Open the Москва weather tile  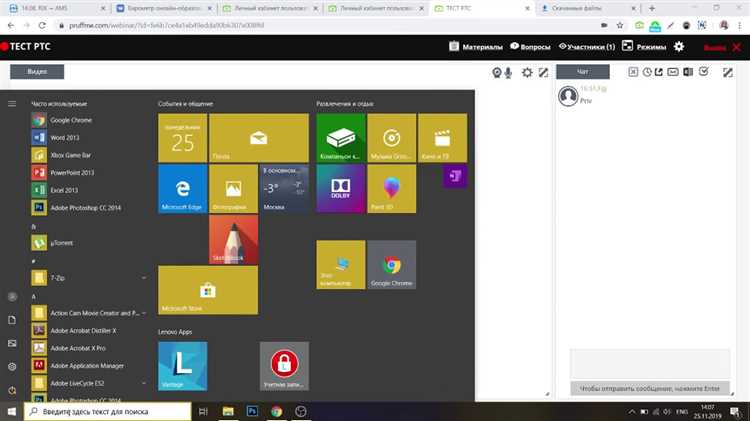(284, 188)
